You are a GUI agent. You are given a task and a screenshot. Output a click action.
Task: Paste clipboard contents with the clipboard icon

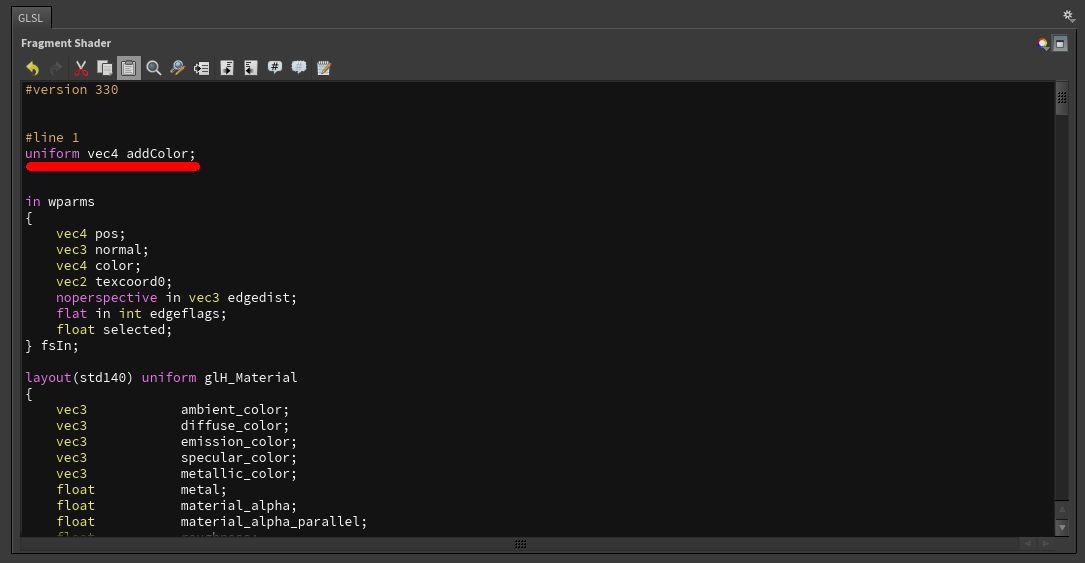pos(129,68)
